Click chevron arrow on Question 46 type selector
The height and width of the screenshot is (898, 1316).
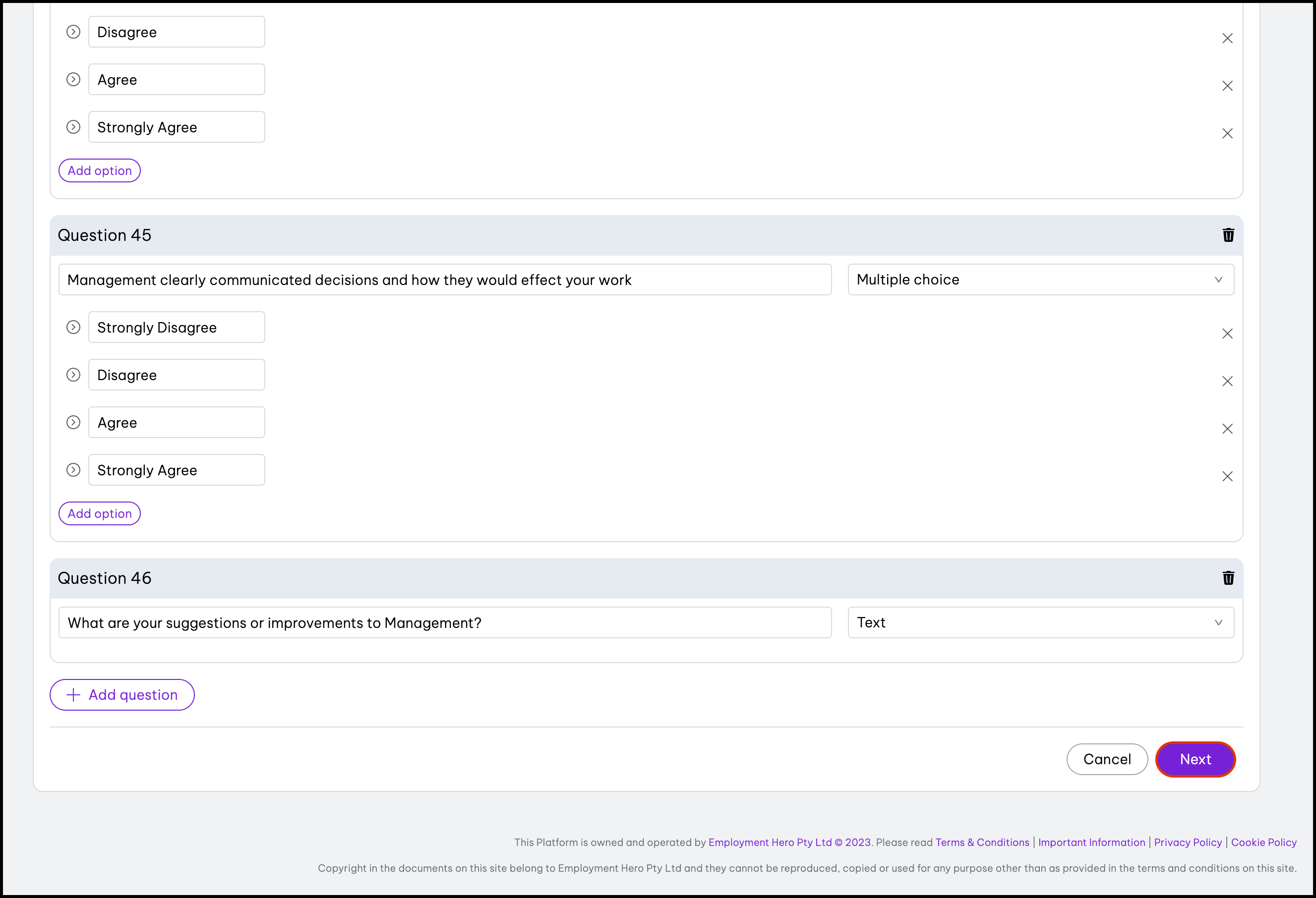click(1218, 622)
